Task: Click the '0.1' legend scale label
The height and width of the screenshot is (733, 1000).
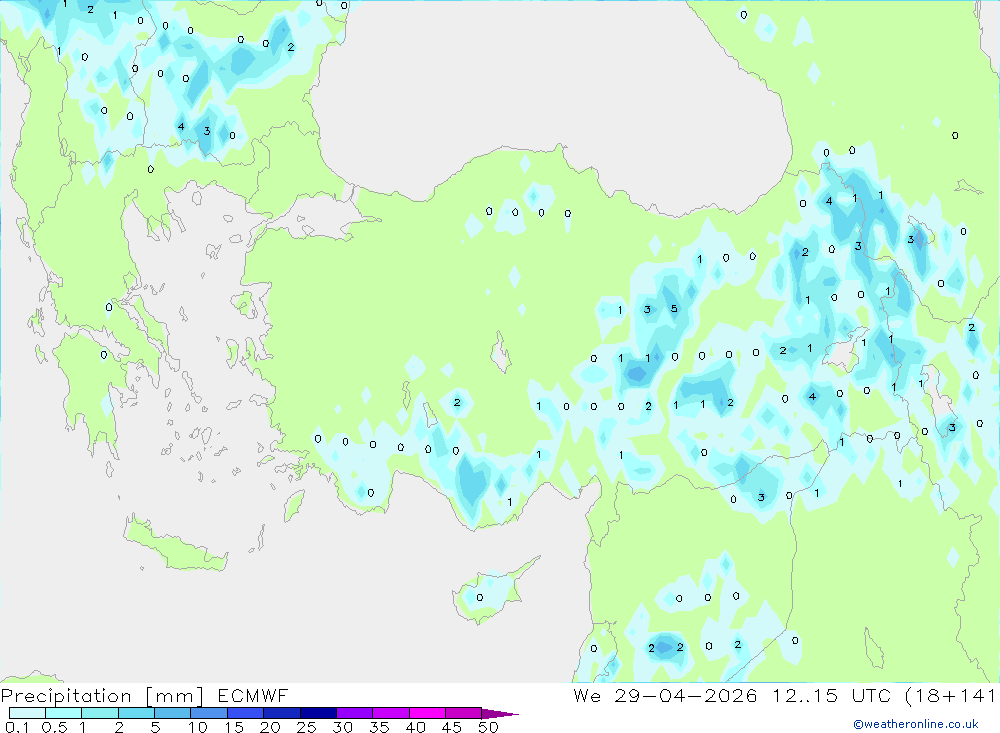Action: tap(17, 727)
